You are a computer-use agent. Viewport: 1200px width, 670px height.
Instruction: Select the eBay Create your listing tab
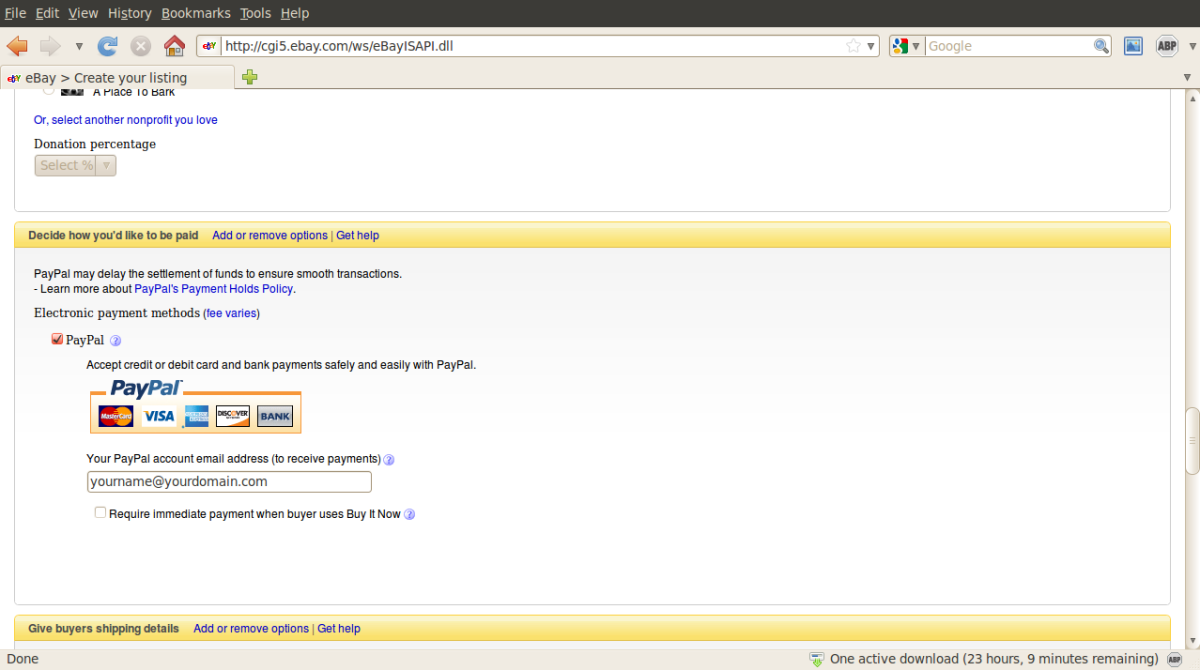(x=110, y=76)
